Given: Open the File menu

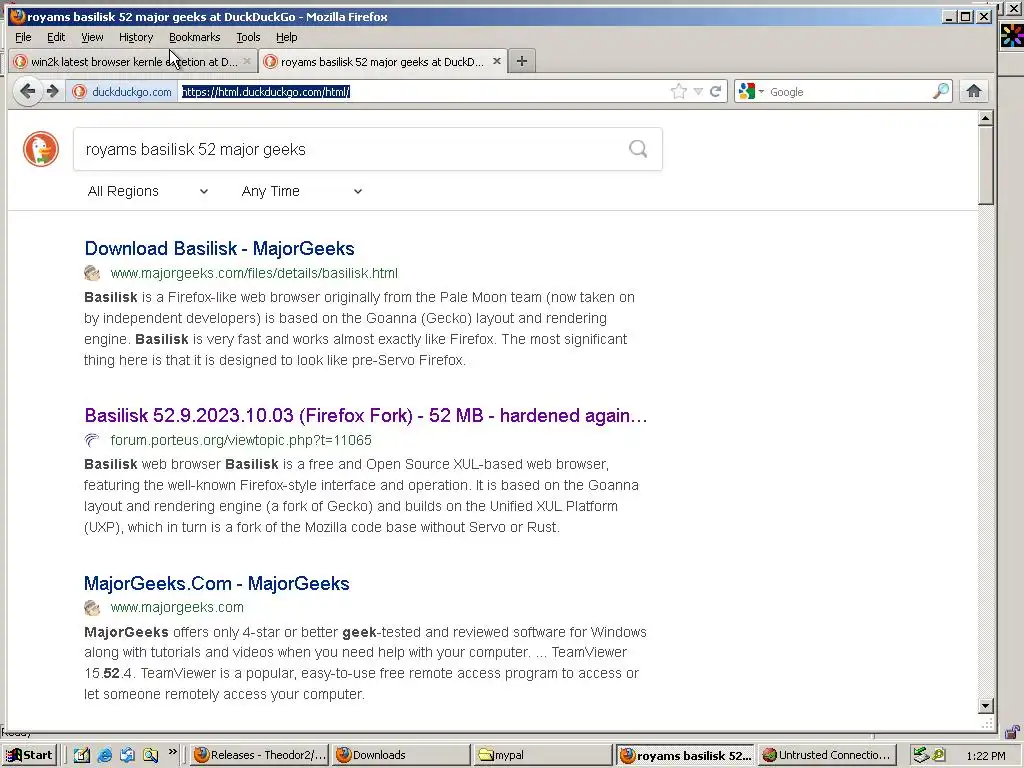Looking at the screenshot, I should 23,37.
